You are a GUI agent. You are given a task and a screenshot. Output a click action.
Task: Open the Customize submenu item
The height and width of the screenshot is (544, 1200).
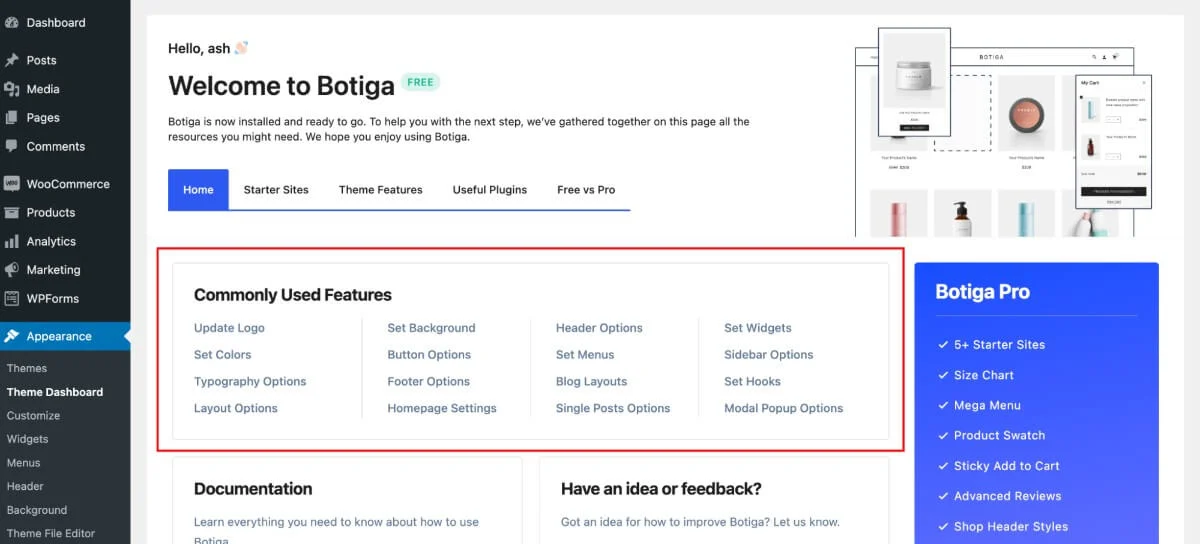tap(33, 416)
